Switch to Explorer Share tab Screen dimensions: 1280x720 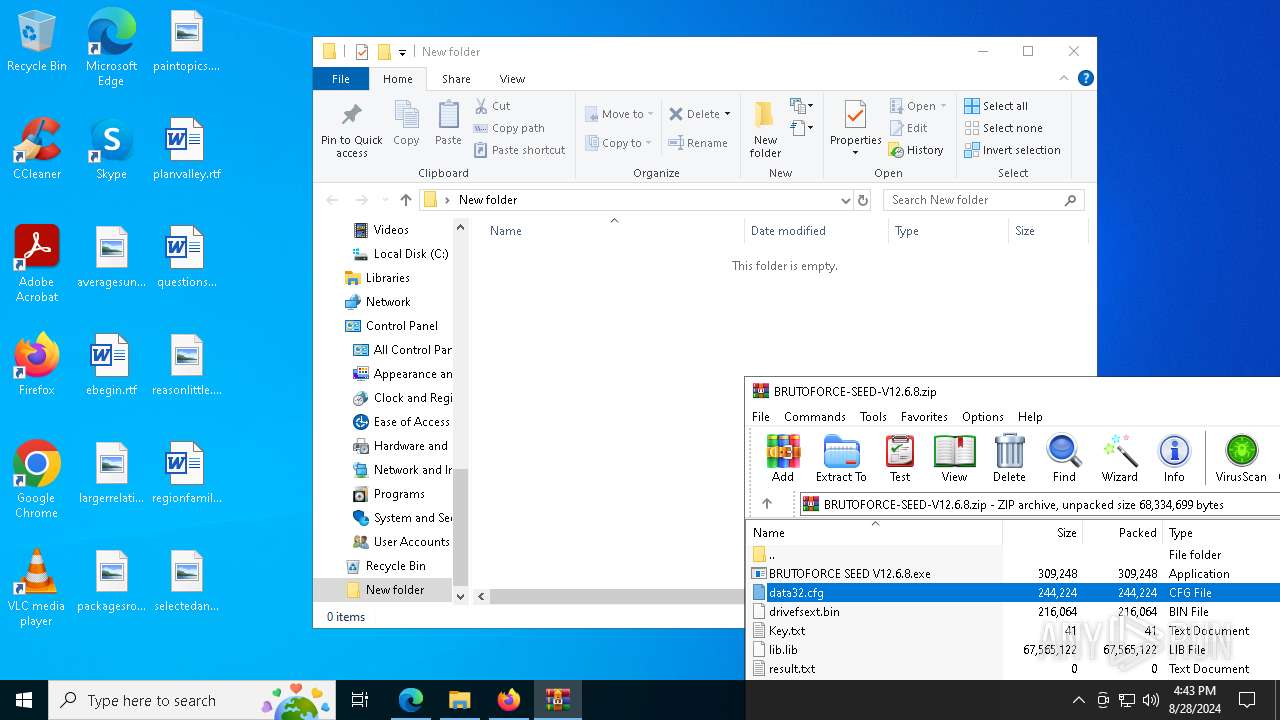[x=456, y=79]
